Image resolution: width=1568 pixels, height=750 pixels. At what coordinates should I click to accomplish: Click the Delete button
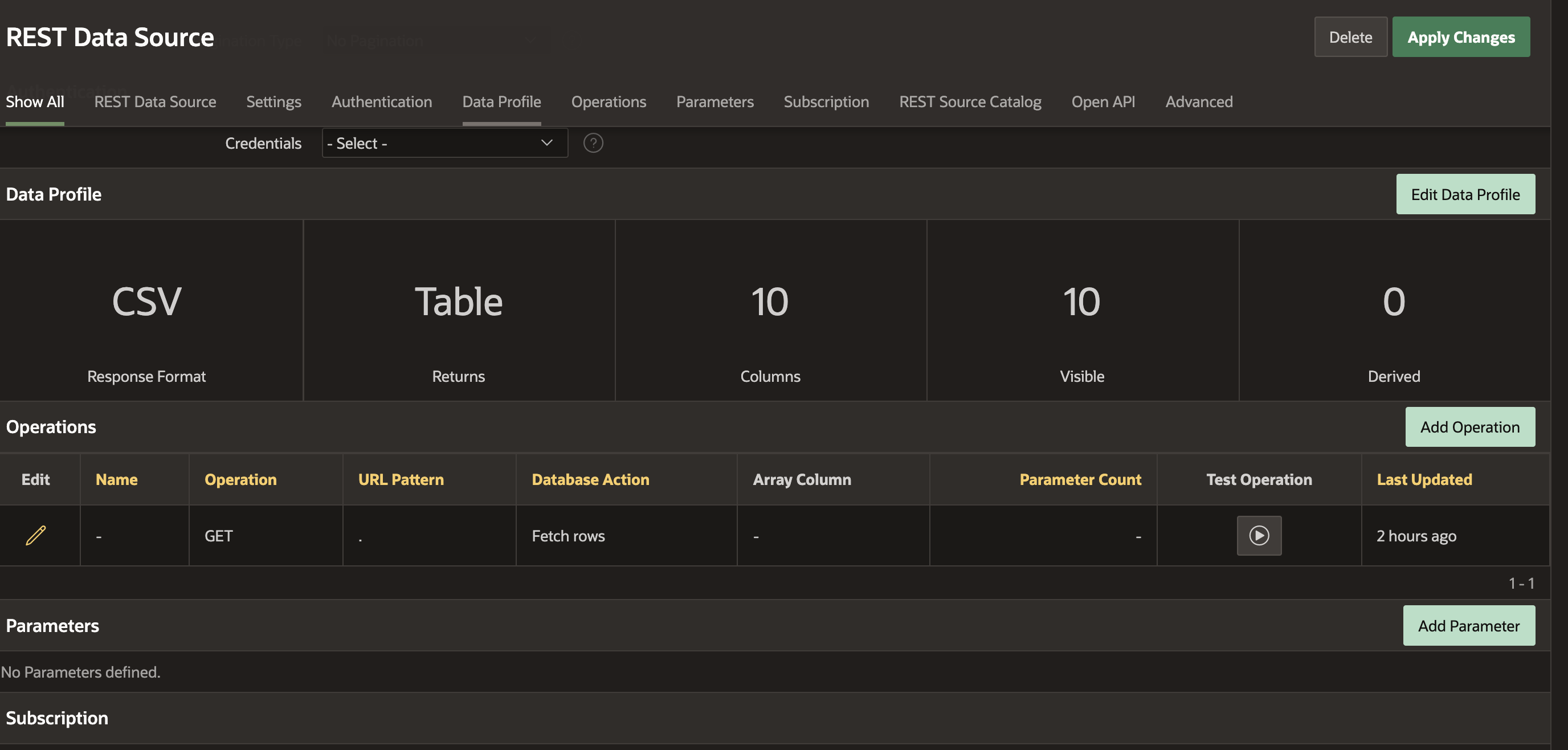click(1349, 37)
